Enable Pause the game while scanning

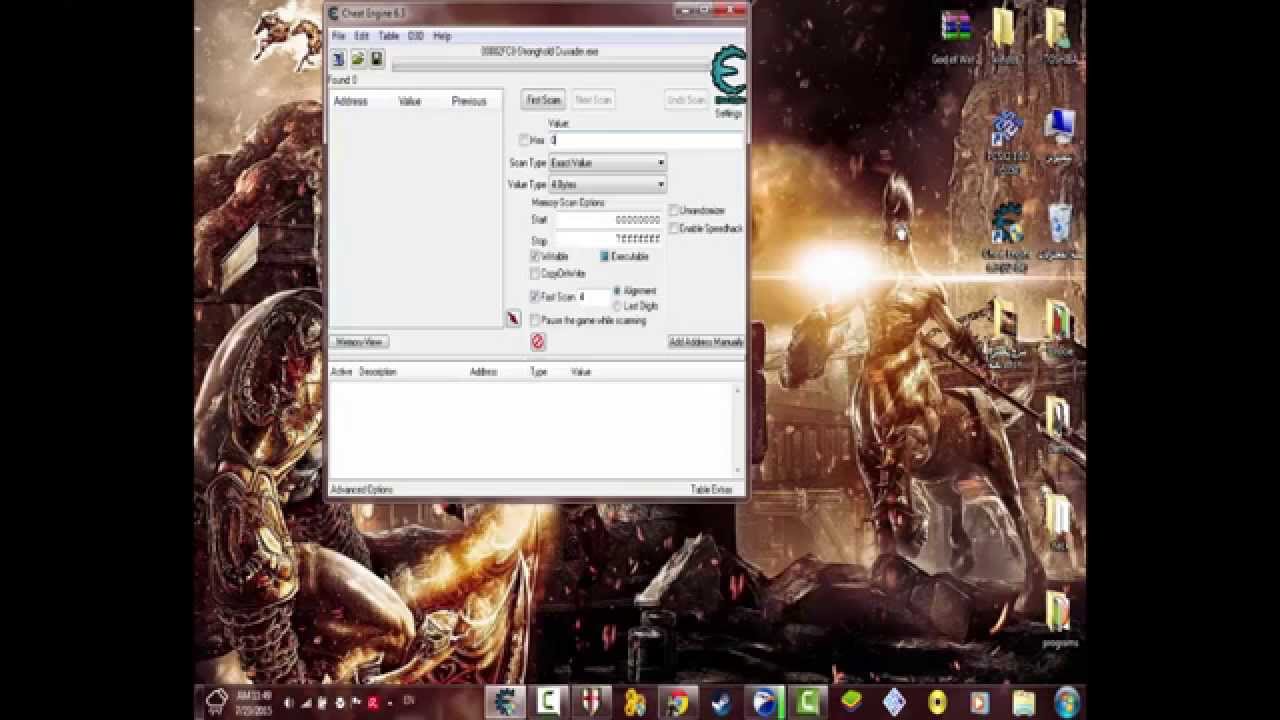[x=535, y=321]
